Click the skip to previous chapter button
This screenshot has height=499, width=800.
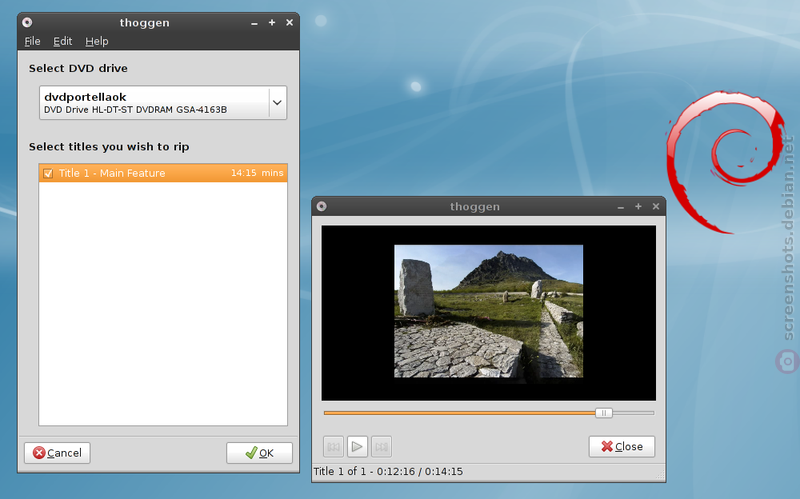coord(333,447)
